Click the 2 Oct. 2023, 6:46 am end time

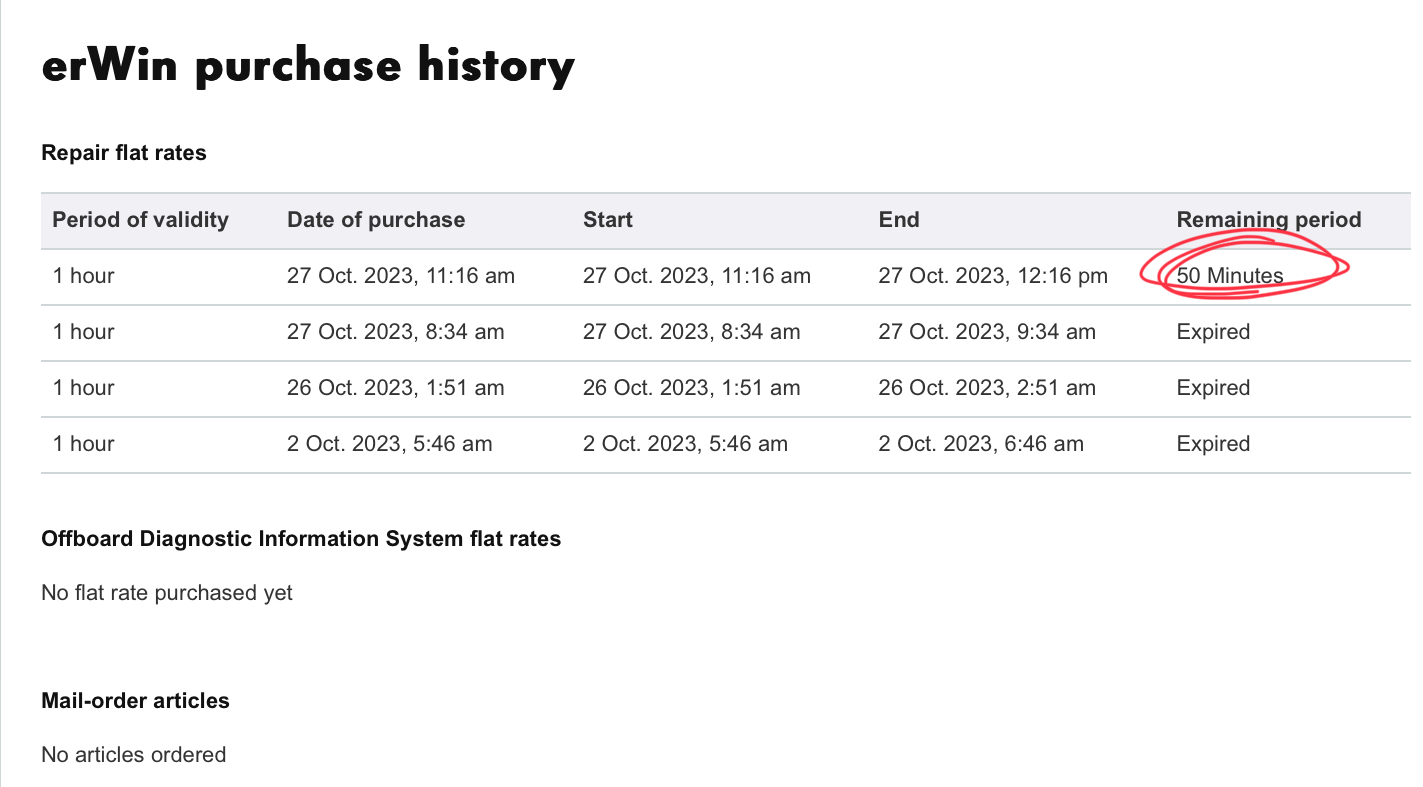[x=981, y=444]
